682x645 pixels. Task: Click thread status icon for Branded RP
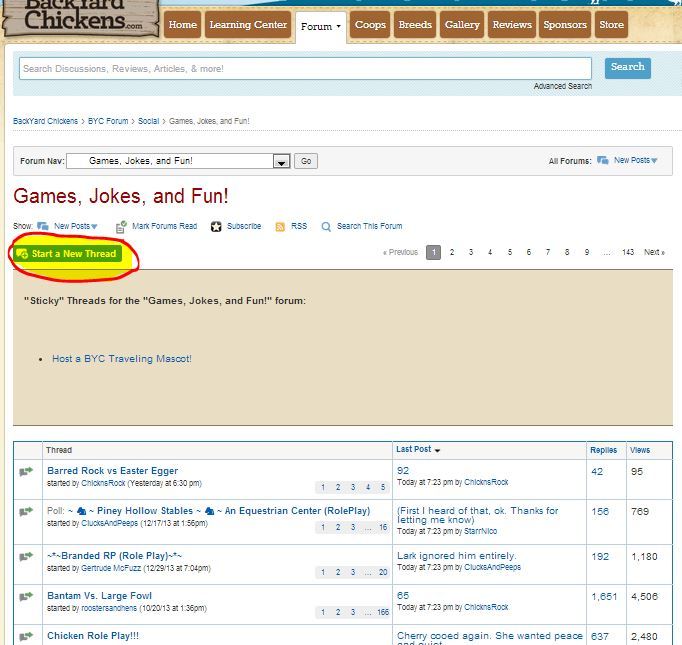click(x=26, y=557)
